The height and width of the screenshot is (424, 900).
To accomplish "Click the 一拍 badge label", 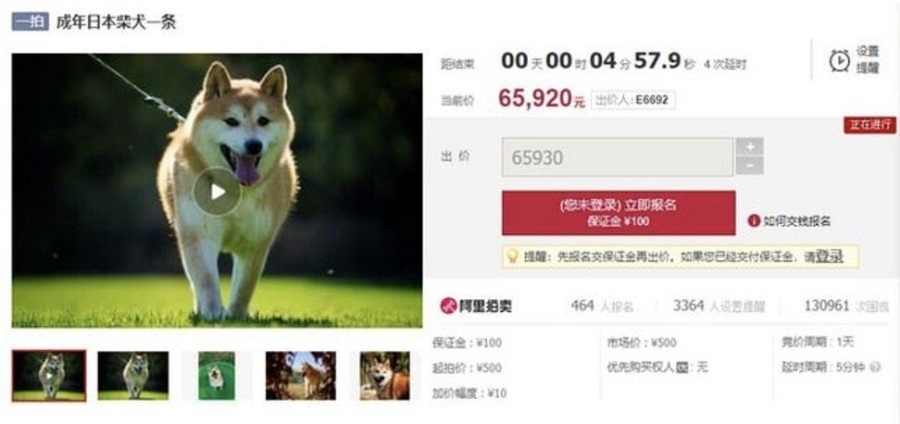I will [x=30, y=22].
